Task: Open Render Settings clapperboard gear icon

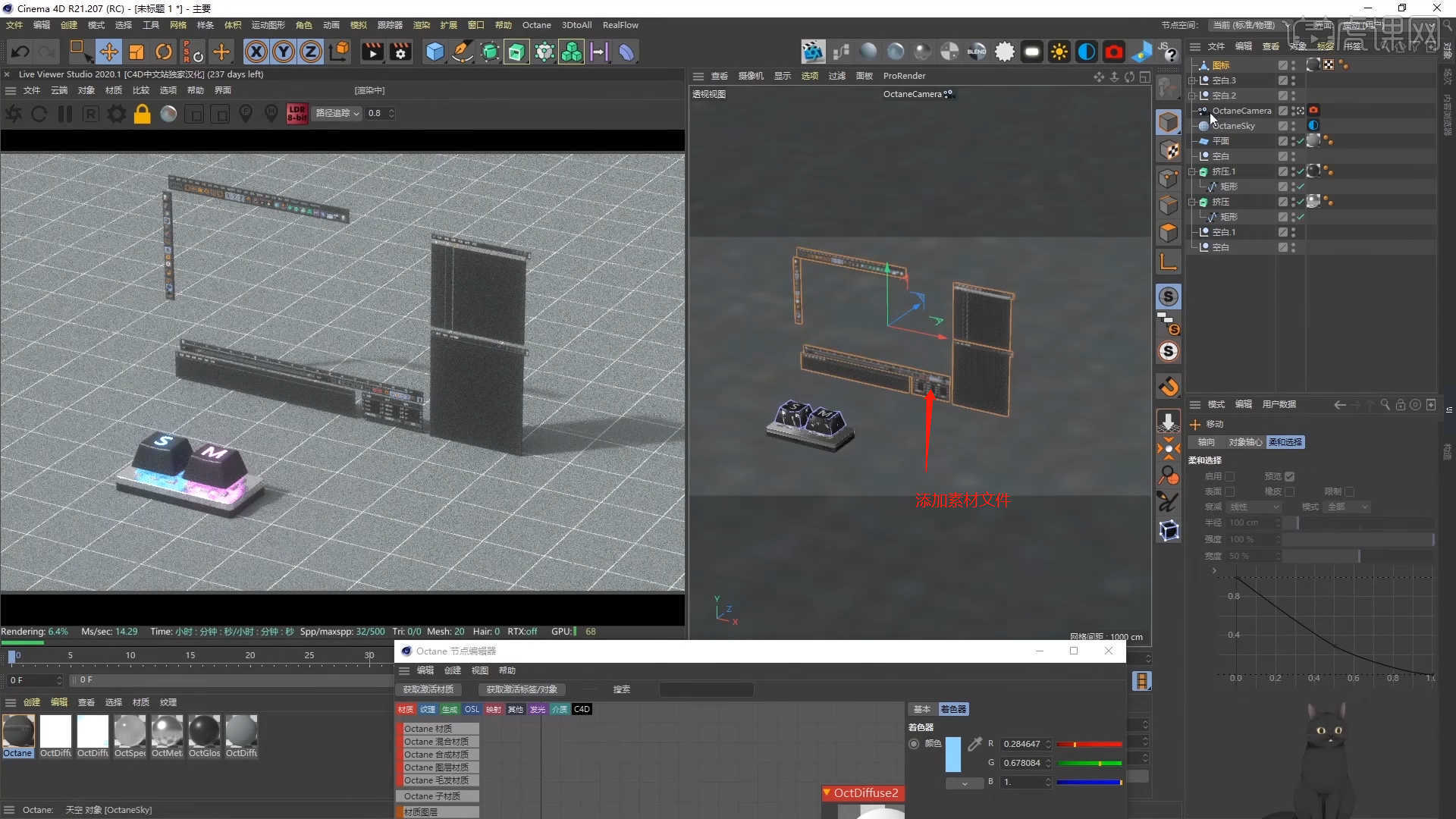Action: pos(400,52)
